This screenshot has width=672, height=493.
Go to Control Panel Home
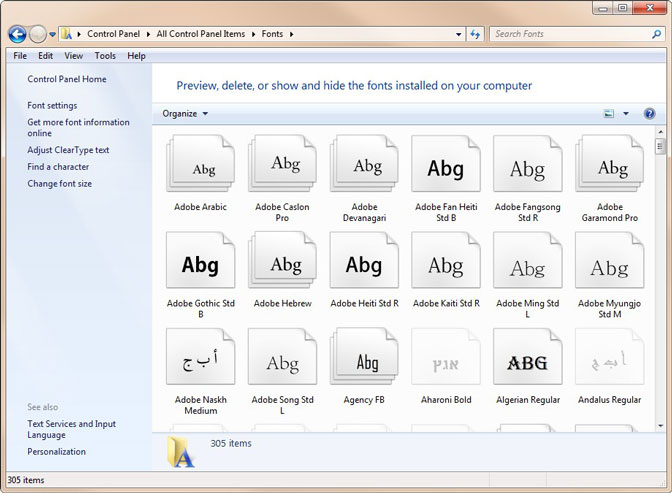(67, 79)
